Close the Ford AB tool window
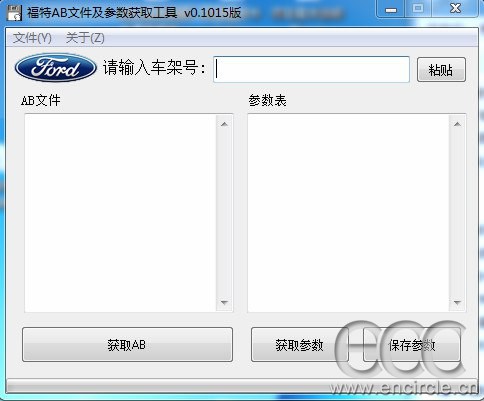This screenshot has width=484, height=401. tap(455, 9)
